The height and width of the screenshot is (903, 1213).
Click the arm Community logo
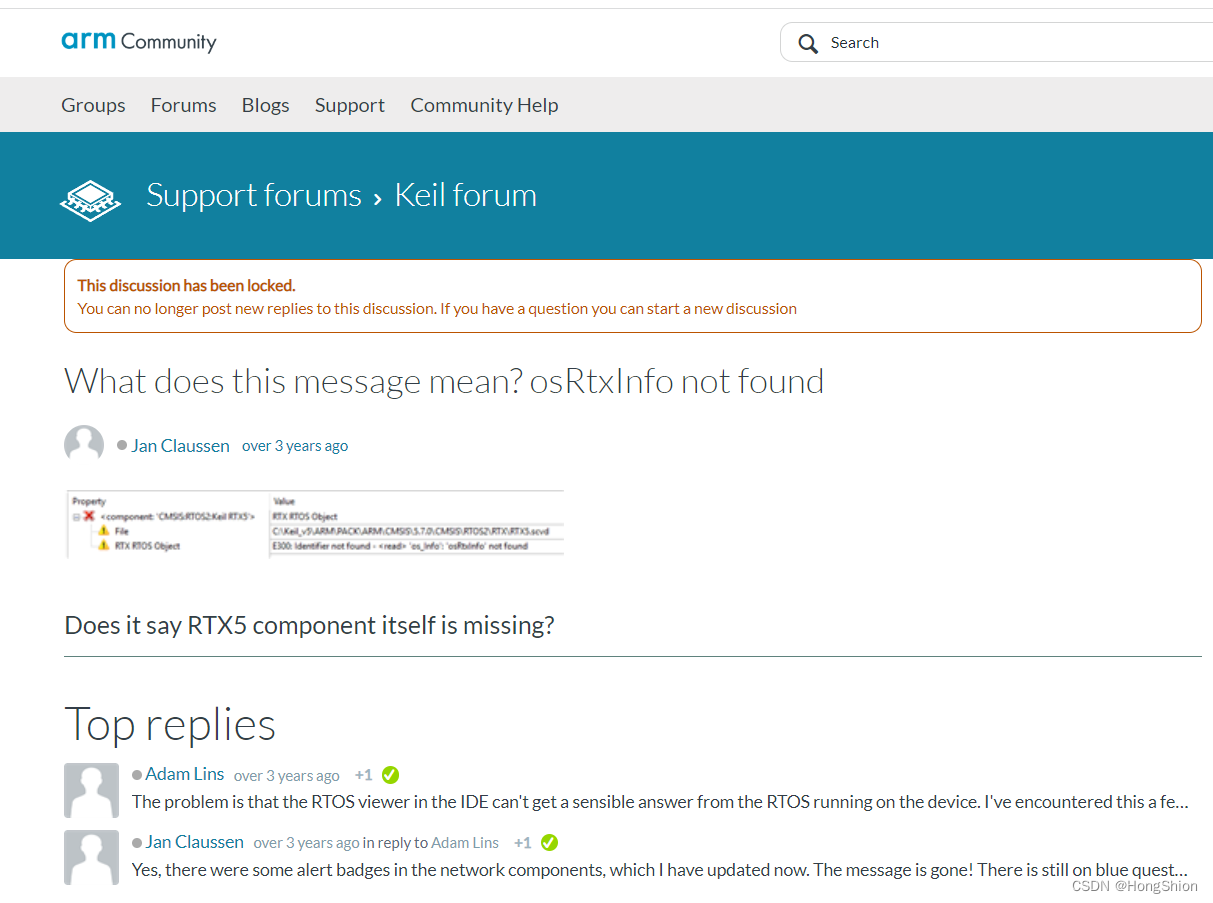point(138,41)
